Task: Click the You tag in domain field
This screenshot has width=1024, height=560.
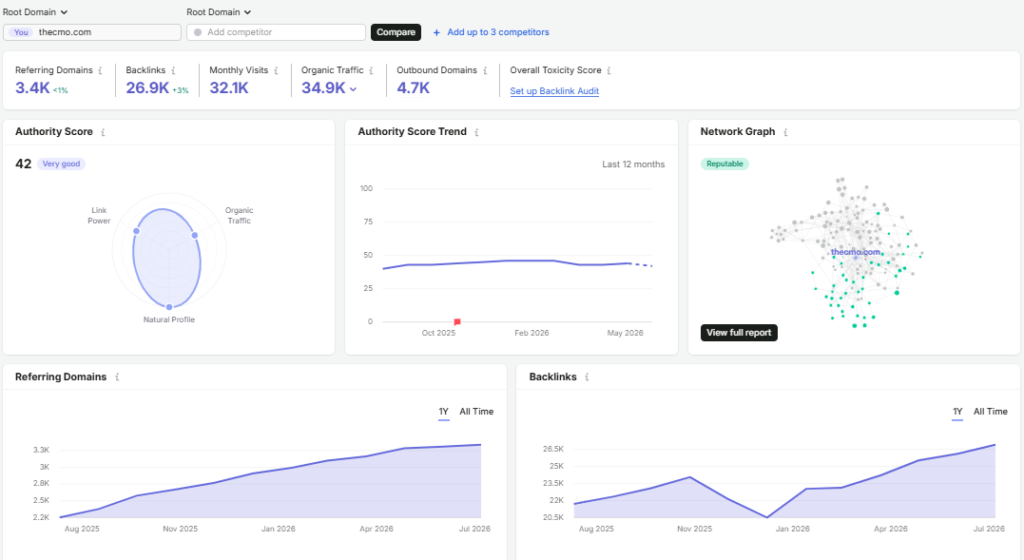Action: 22,32
